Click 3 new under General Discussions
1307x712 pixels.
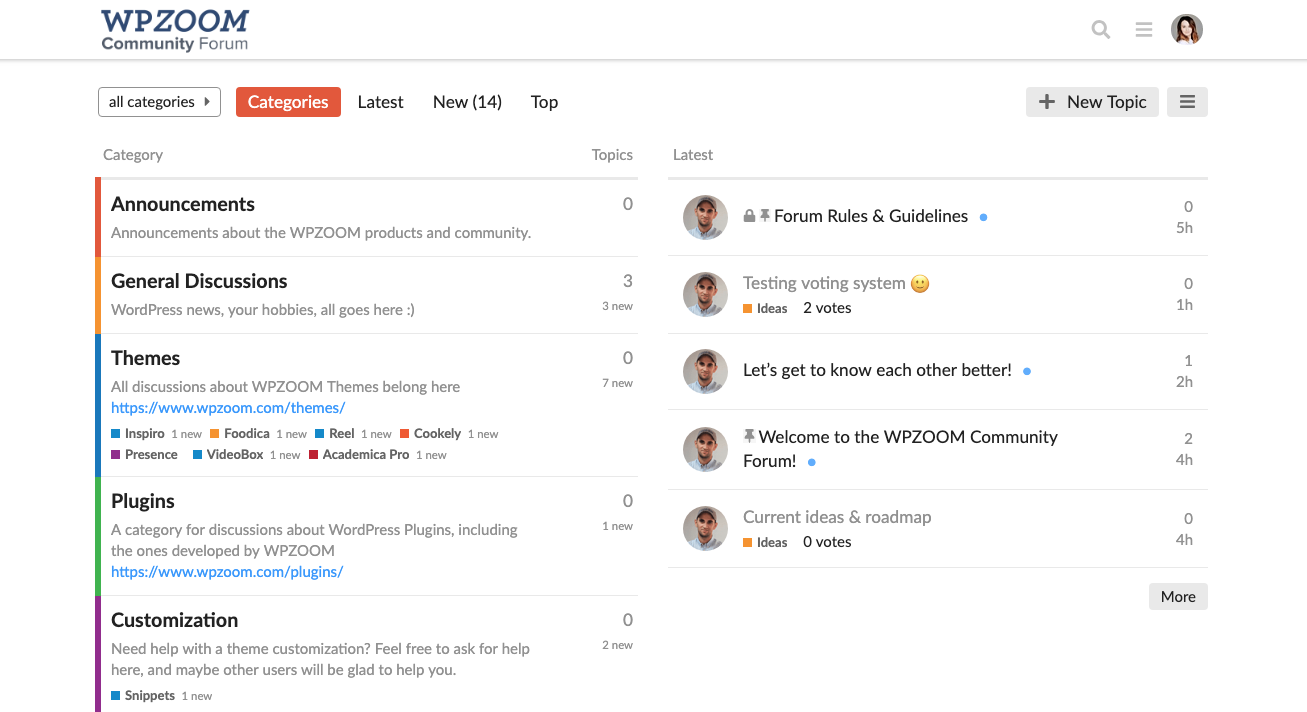[x=617, y=306]
